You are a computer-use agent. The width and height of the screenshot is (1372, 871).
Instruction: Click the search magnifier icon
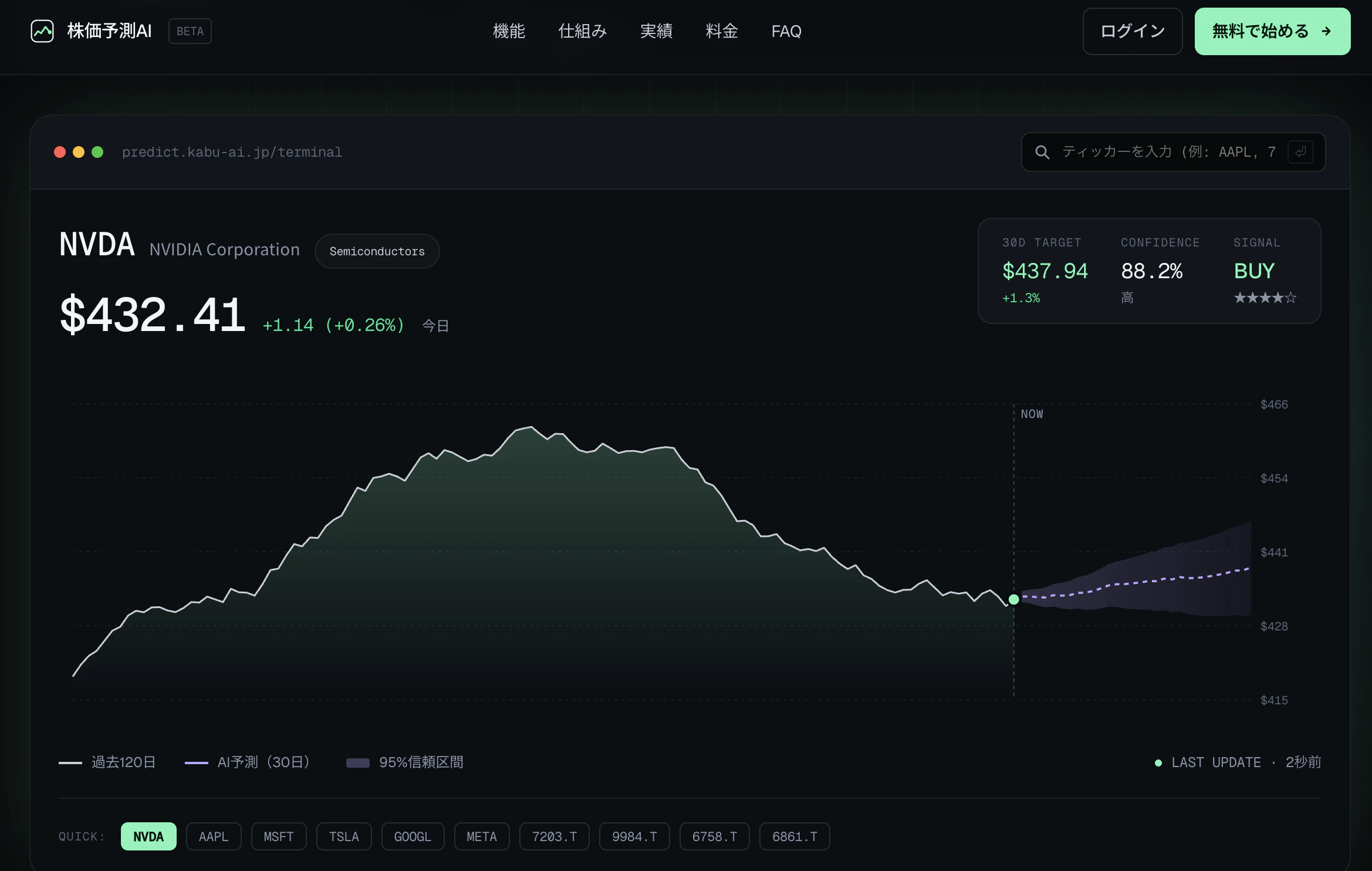tap(1042, 153)
